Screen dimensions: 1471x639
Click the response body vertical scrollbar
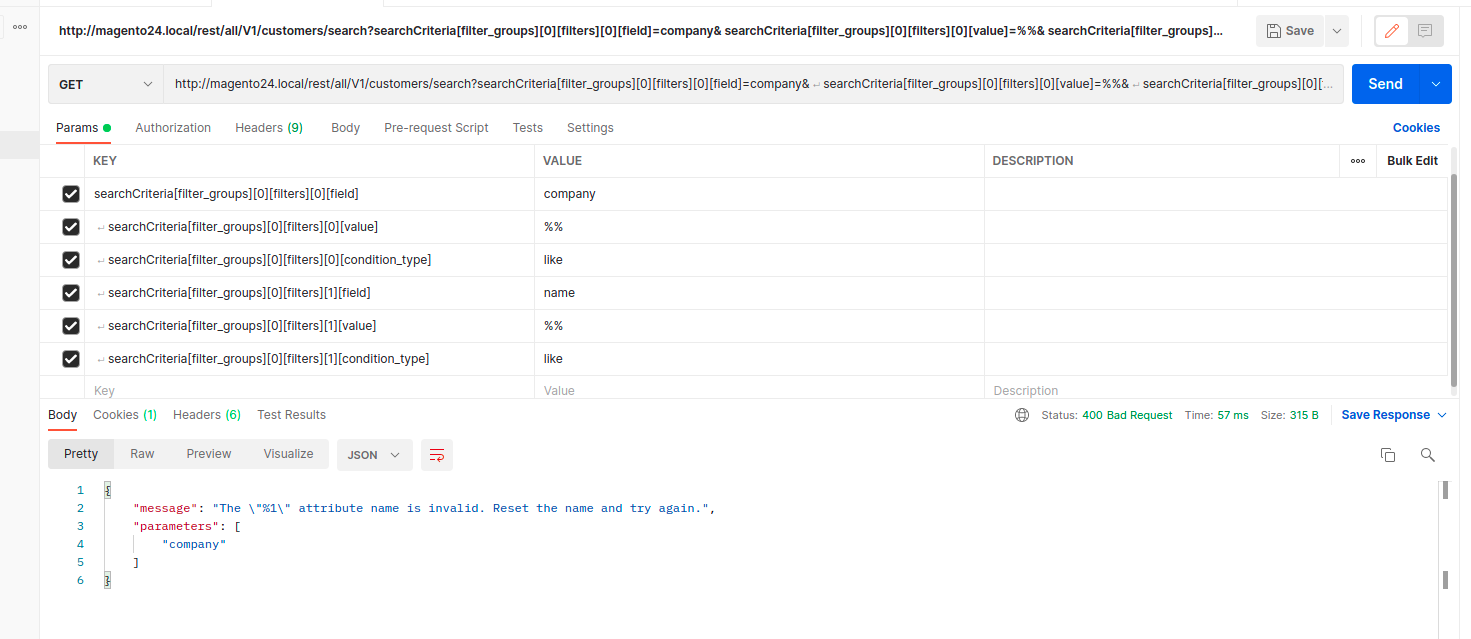1445,535
